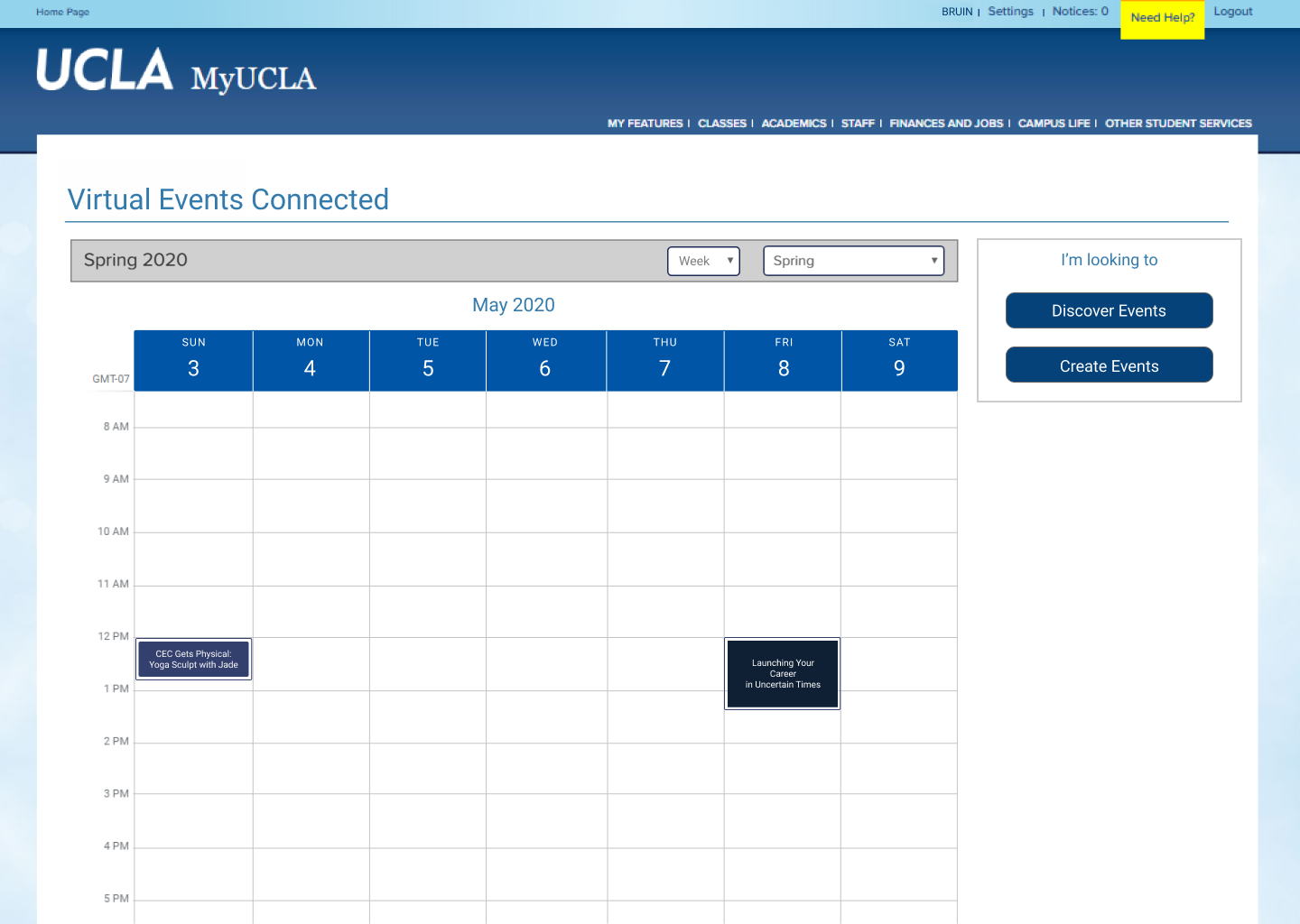Select the WED 6 day header
The image size is (1300, 924).
coord(545,361)
